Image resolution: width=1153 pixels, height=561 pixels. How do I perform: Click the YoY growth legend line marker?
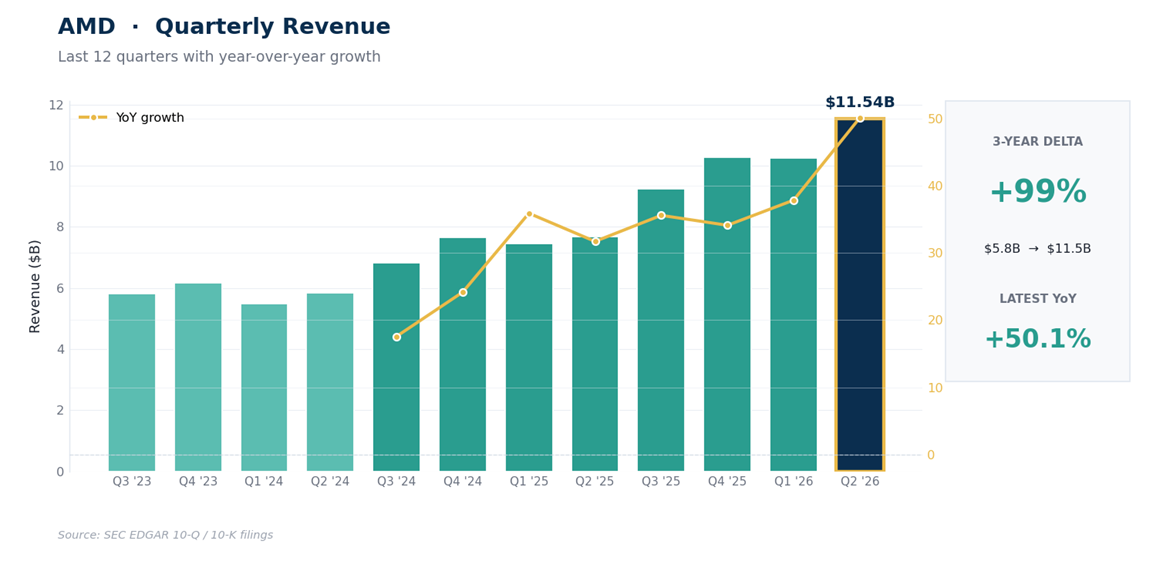pos(93,118)
